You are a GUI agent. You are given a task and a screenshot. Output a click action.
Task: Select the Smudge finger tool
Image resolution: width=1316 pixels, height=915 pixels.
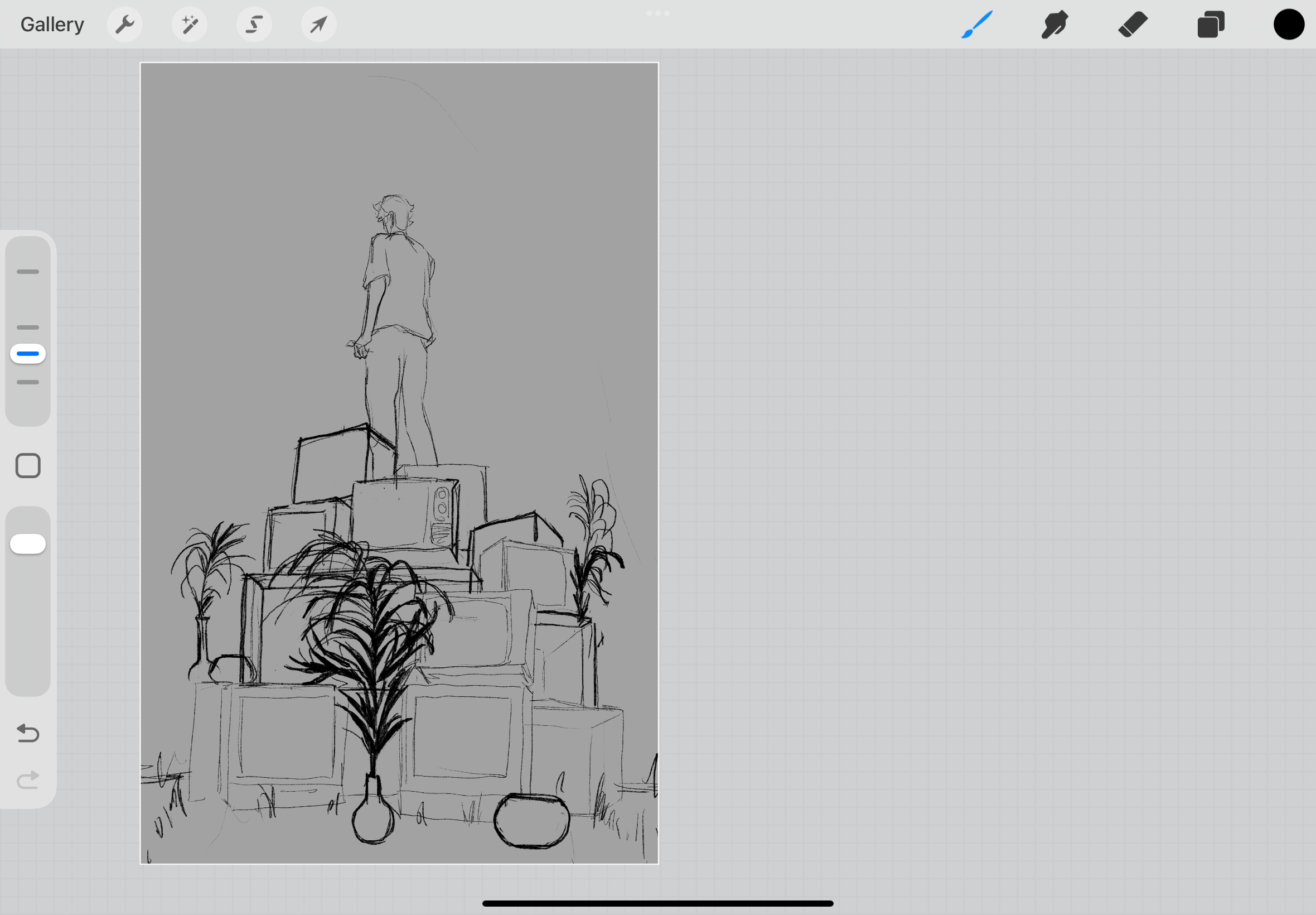click(x=1054, y=25)
